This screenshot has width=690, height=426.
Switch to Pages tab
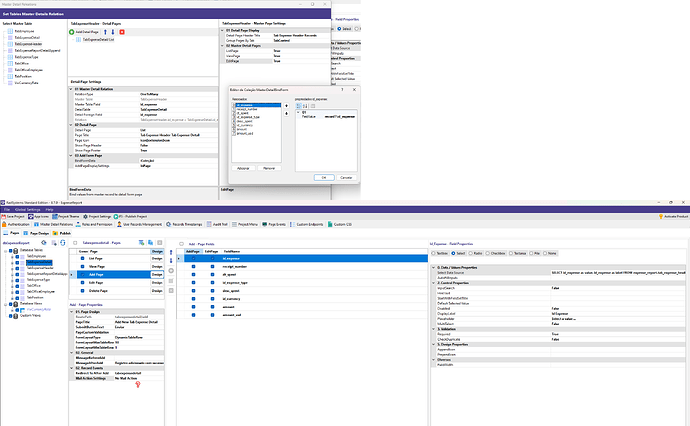tap(11, 233)
